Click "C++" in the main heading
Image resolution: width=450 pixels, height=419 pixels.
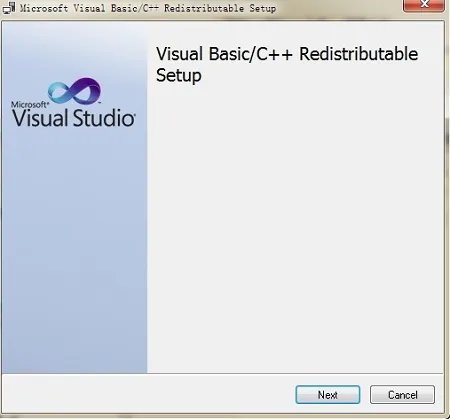click(275, 54)
